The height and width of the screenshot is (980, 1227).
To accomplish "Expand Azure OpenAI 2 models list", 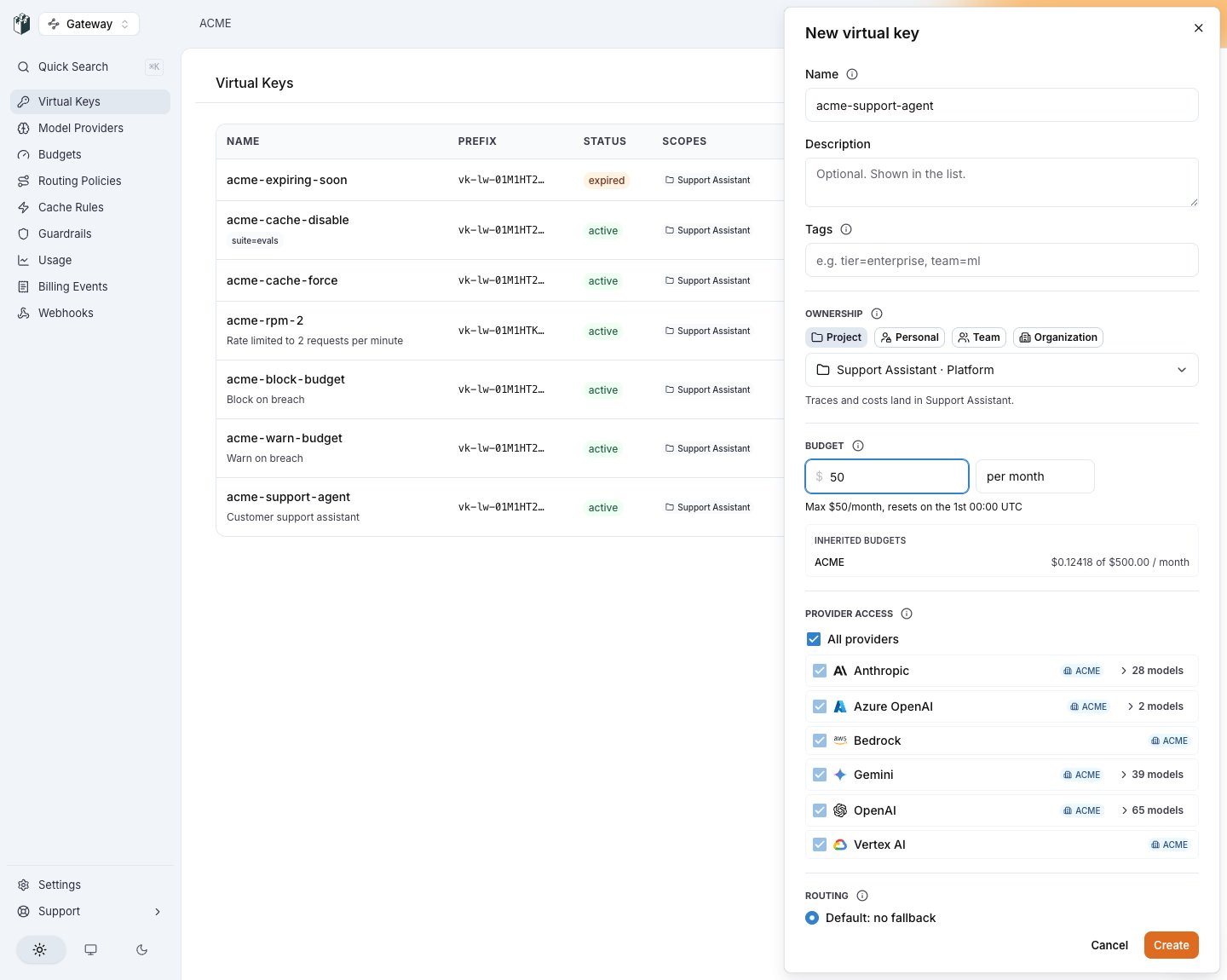I will click(x=1155, y=706).
